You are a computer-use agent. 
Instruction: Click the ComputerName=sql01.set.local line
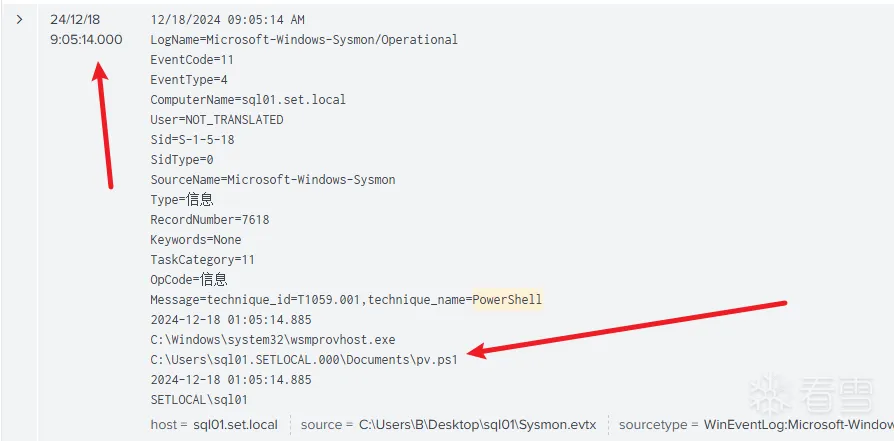click(248, 99)
